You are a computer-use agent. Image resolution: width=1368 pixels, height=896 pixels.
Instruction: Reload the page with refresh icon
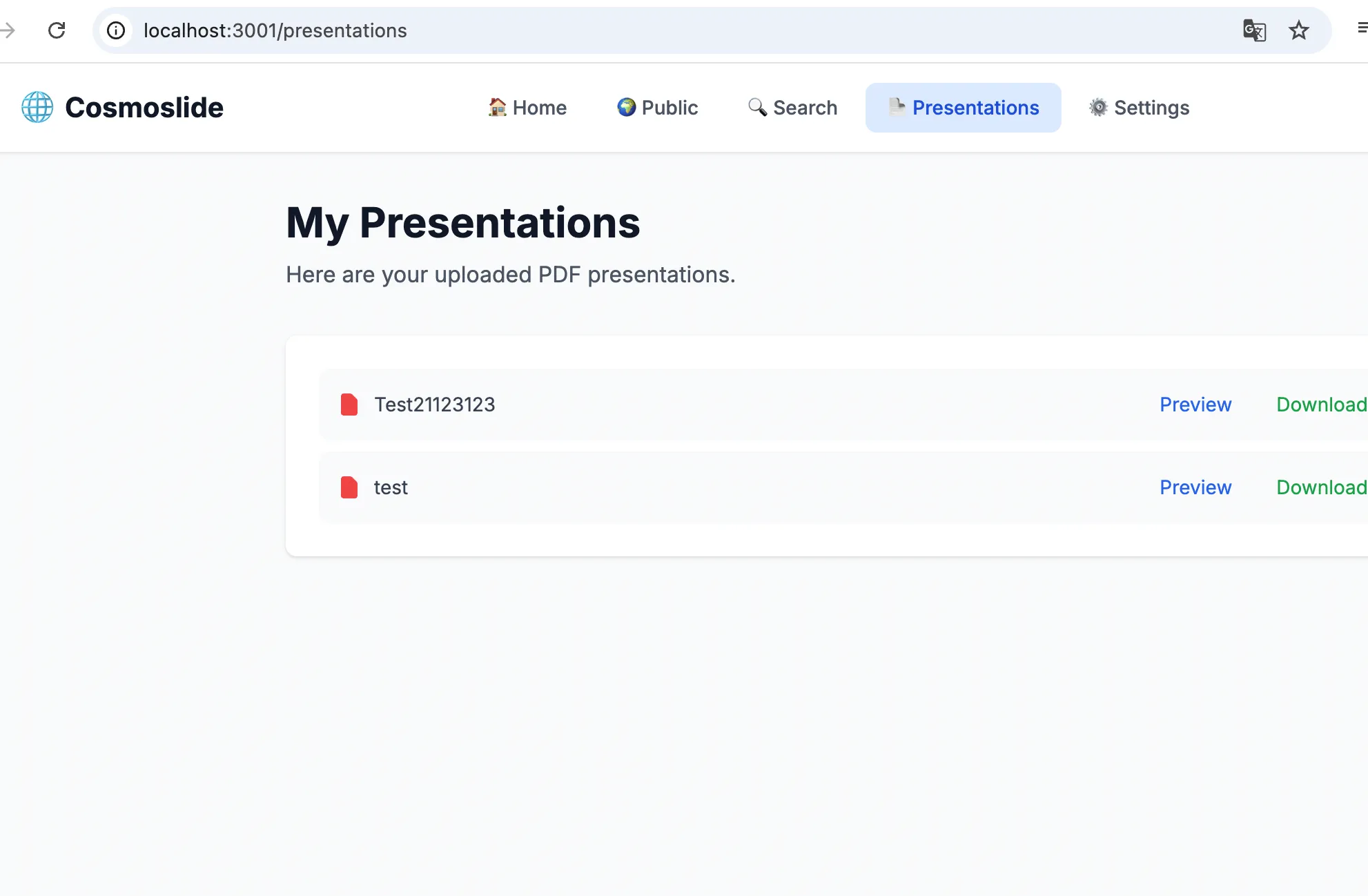57,30
